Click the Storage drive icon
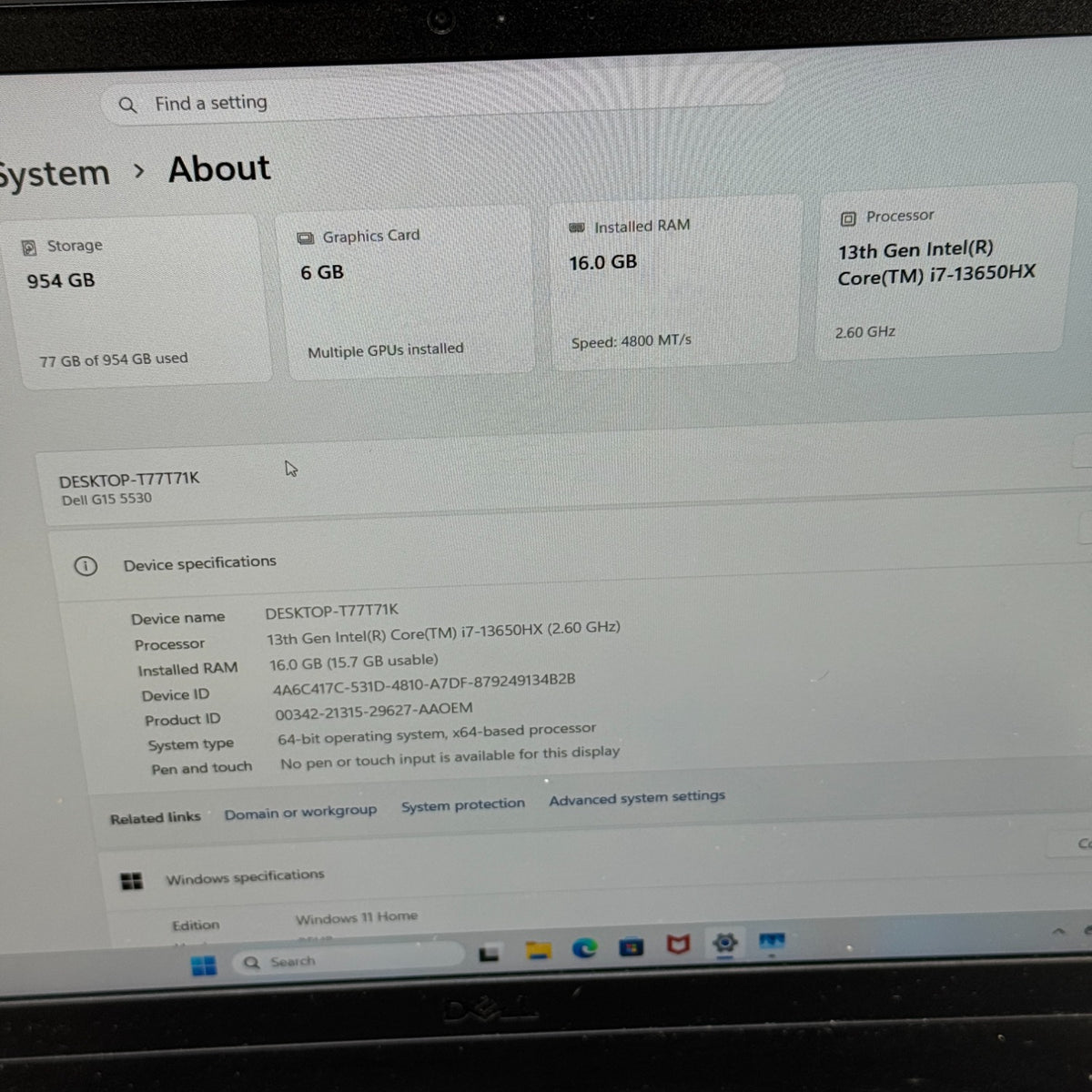Viewport: 1092px width, 1092px height. pyautogui.click(x=29, y=248)
